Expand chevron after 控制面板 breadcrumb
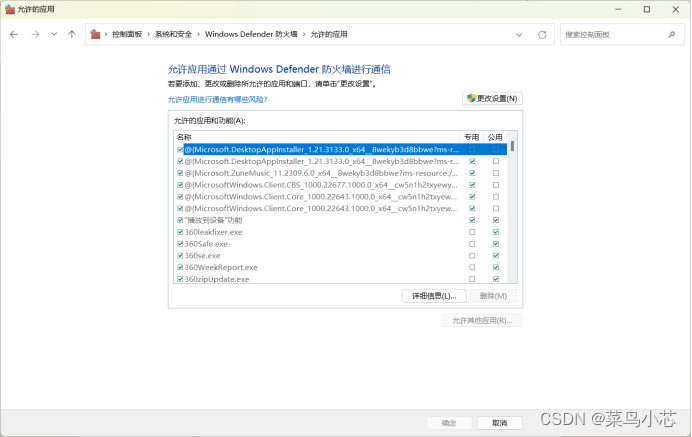This screenshot has width=692, height=437. (x=148, y=34)
